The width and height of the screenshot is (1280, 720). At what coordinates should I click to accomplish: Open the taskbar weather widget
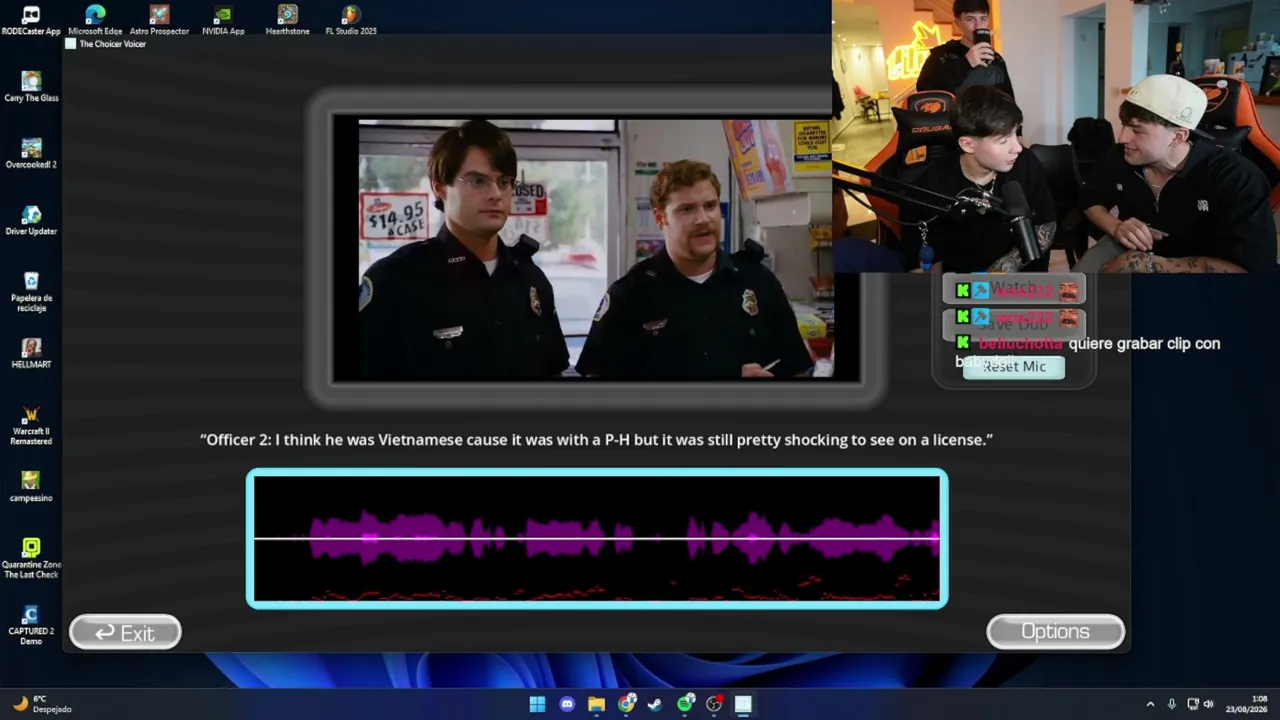[42, 704]
